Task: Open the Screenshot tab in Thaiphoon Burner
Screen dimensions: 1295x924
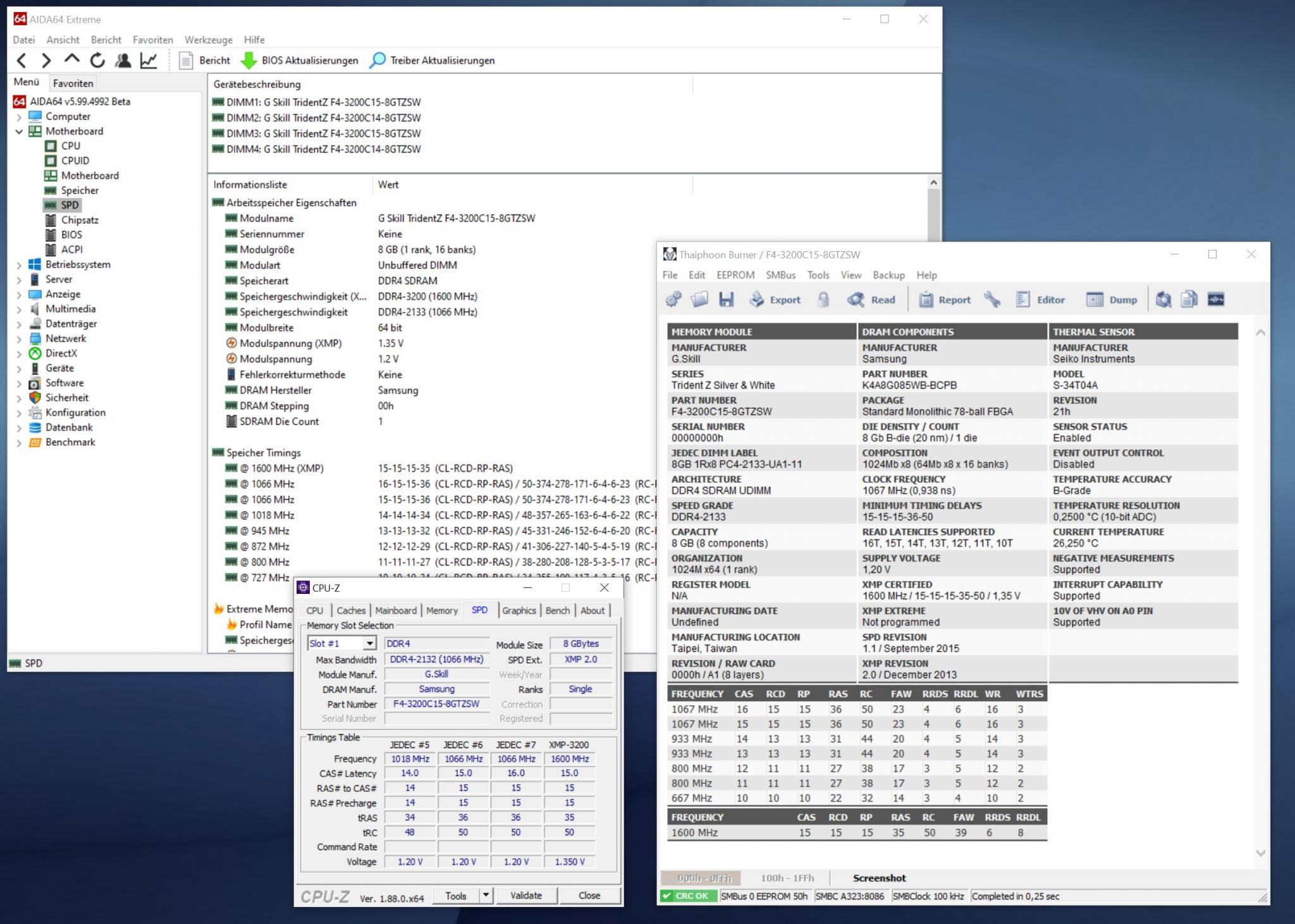Action: pos(879,878)
